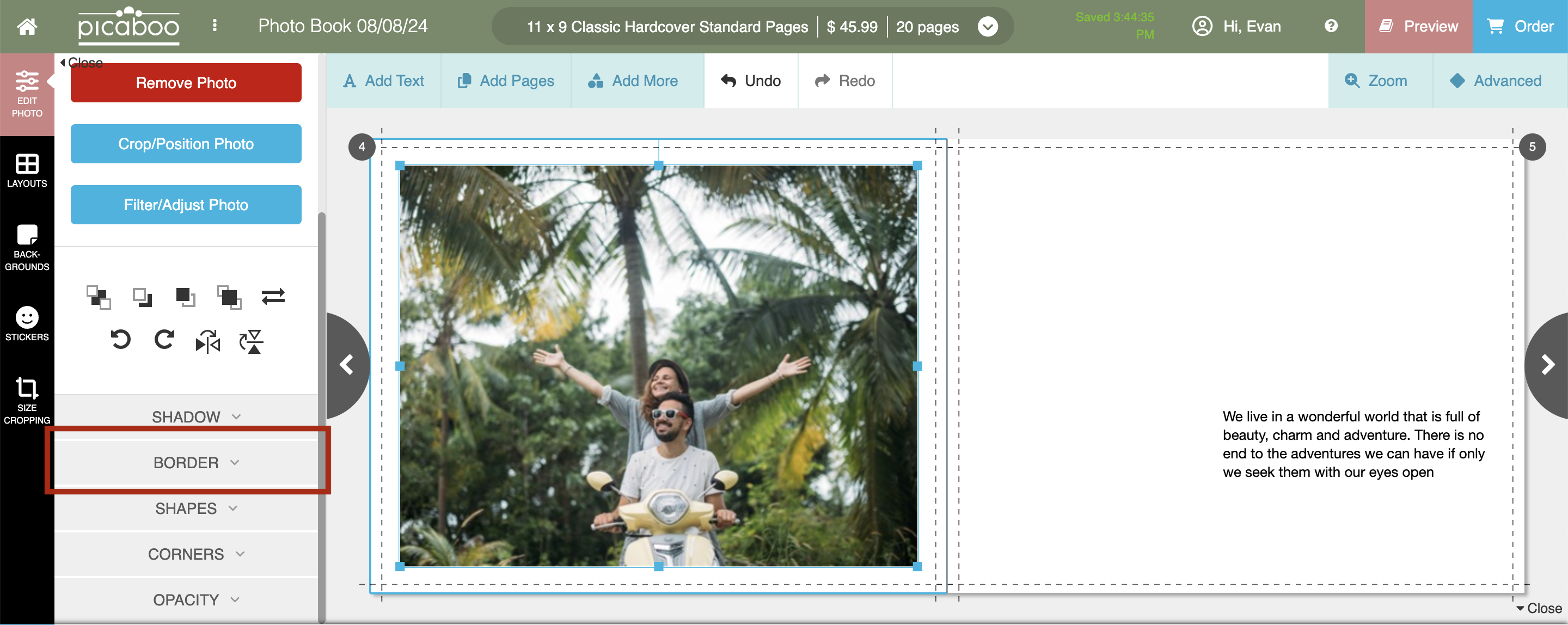This screenshot has width=1568, height=625.
Task: Go to the home icon
Action: pos(27,26)
